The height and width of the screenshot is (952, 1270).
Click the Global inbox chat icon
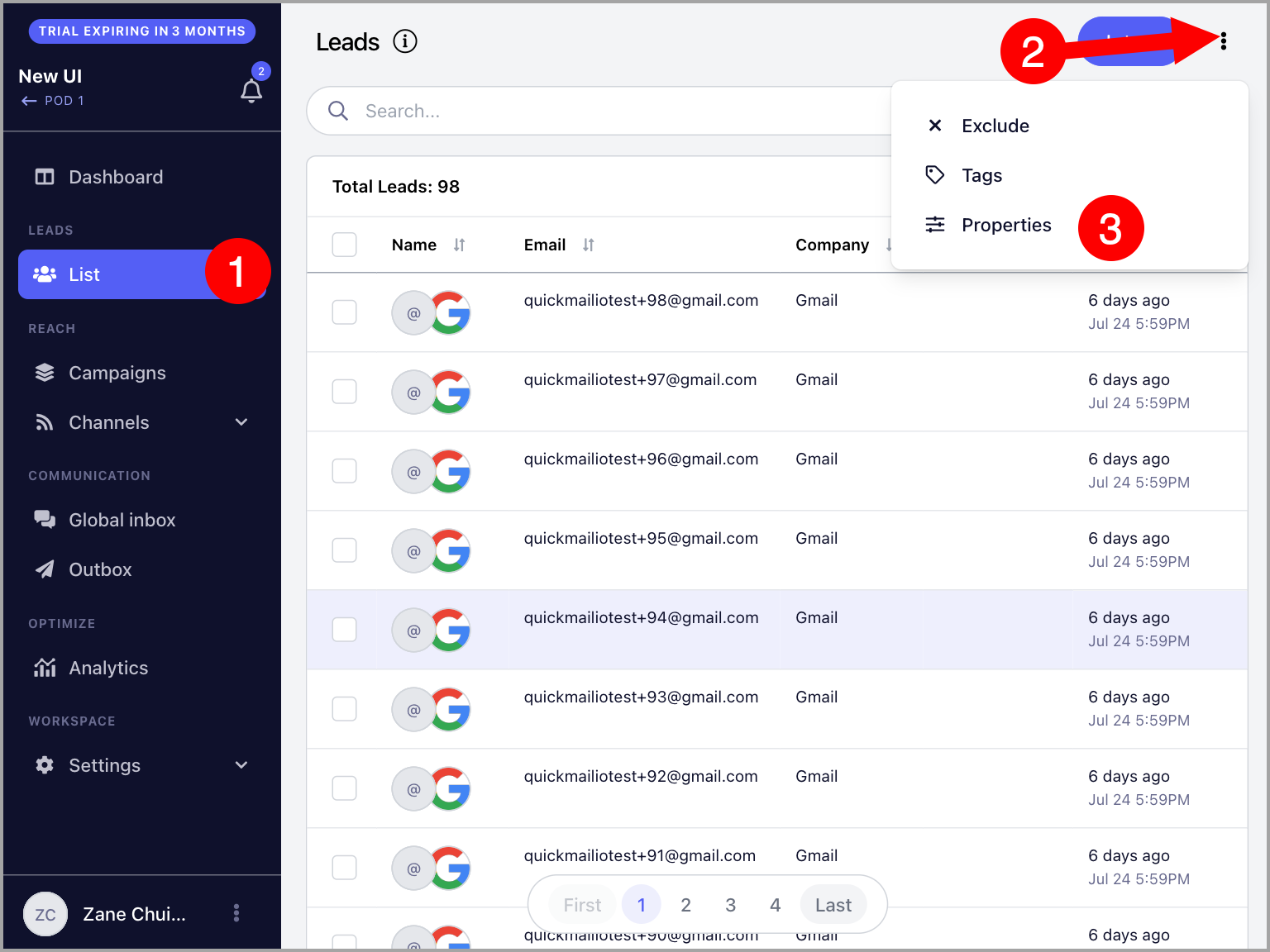45,520
